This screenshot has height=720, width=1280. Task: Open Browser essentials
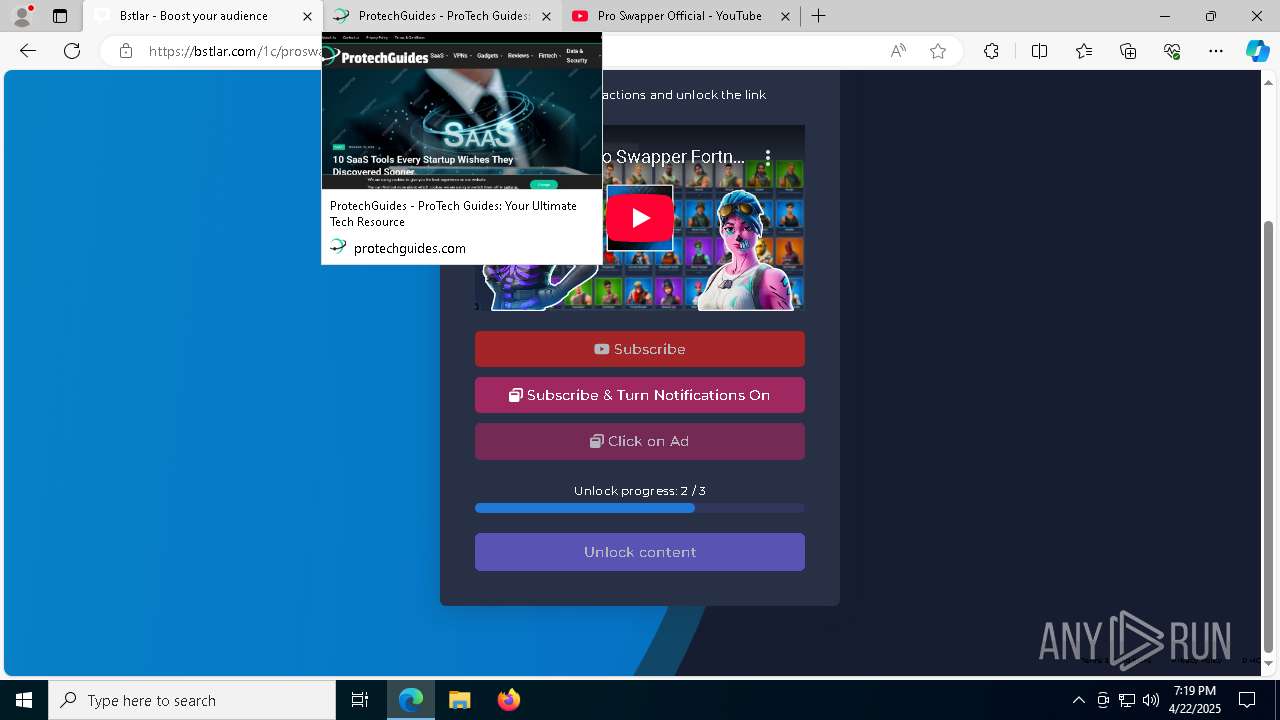(1172, 51)
